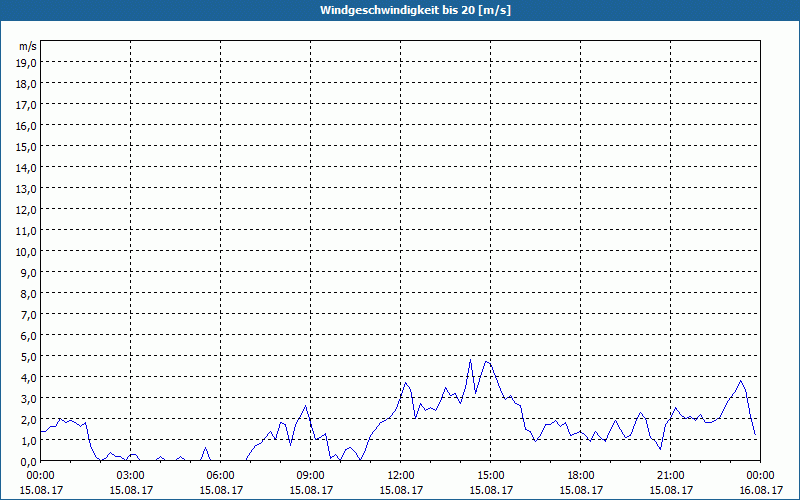This screenshot has height=500, width=800.
Task: Select the 14,0 y-axis label
Action: point(27,168)
